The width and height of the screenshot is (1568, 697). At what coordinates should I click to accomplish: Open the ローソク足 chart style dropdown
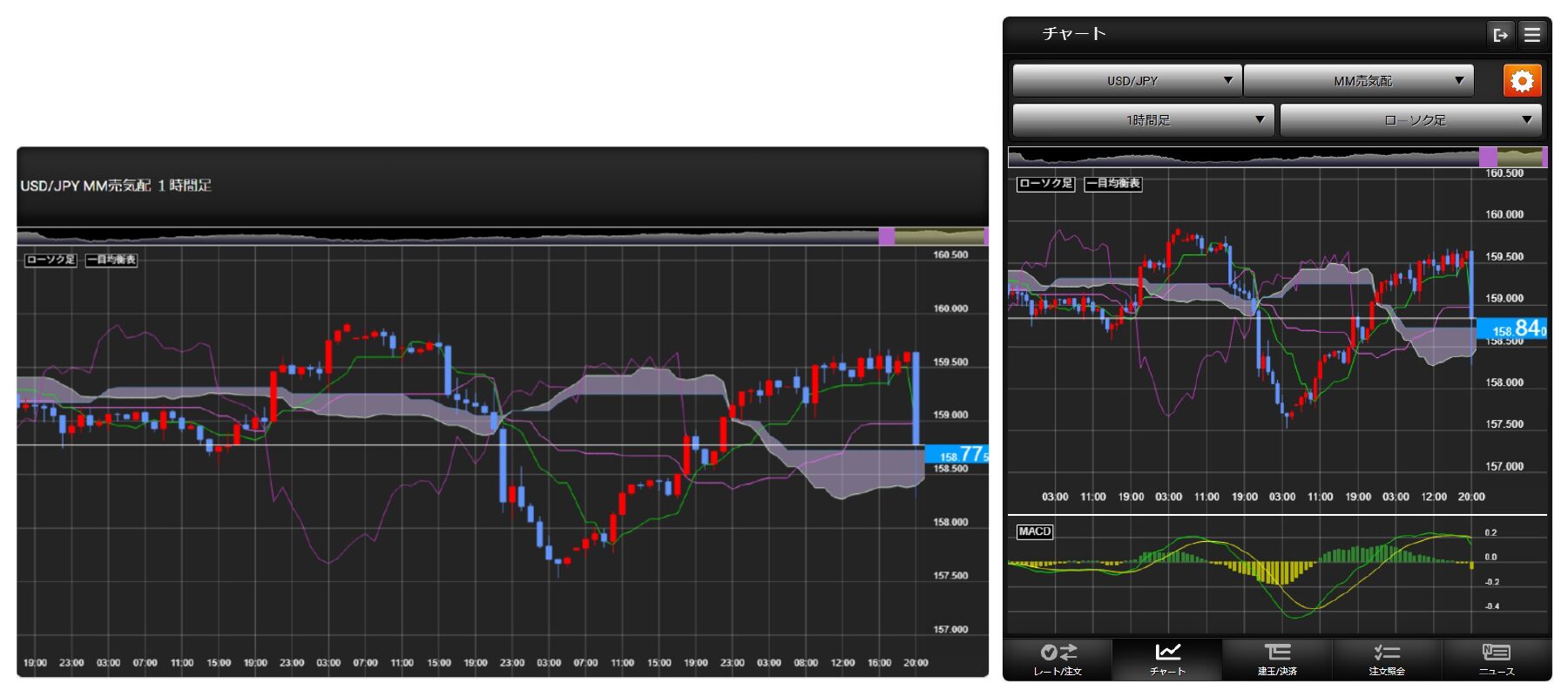[x=1410, y=120]
